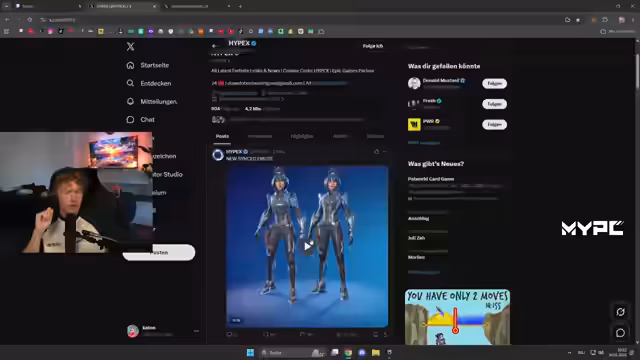Bookmark page with the address bar star
The height and width of the screenshot is (360, 640).
click(x=578, y=20)
